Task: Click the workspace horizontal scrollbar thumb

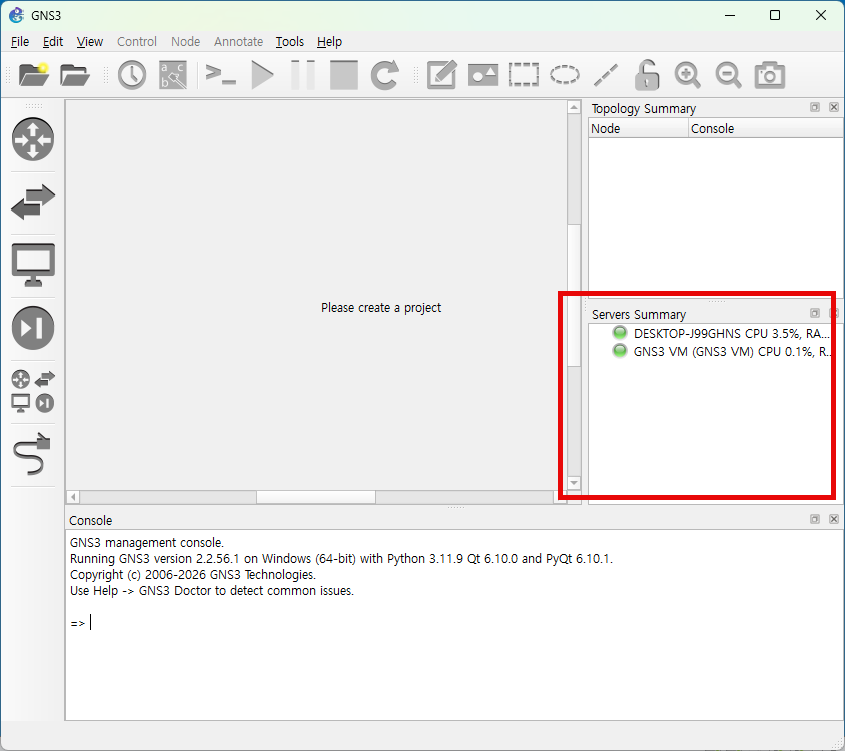Action: 315,497
